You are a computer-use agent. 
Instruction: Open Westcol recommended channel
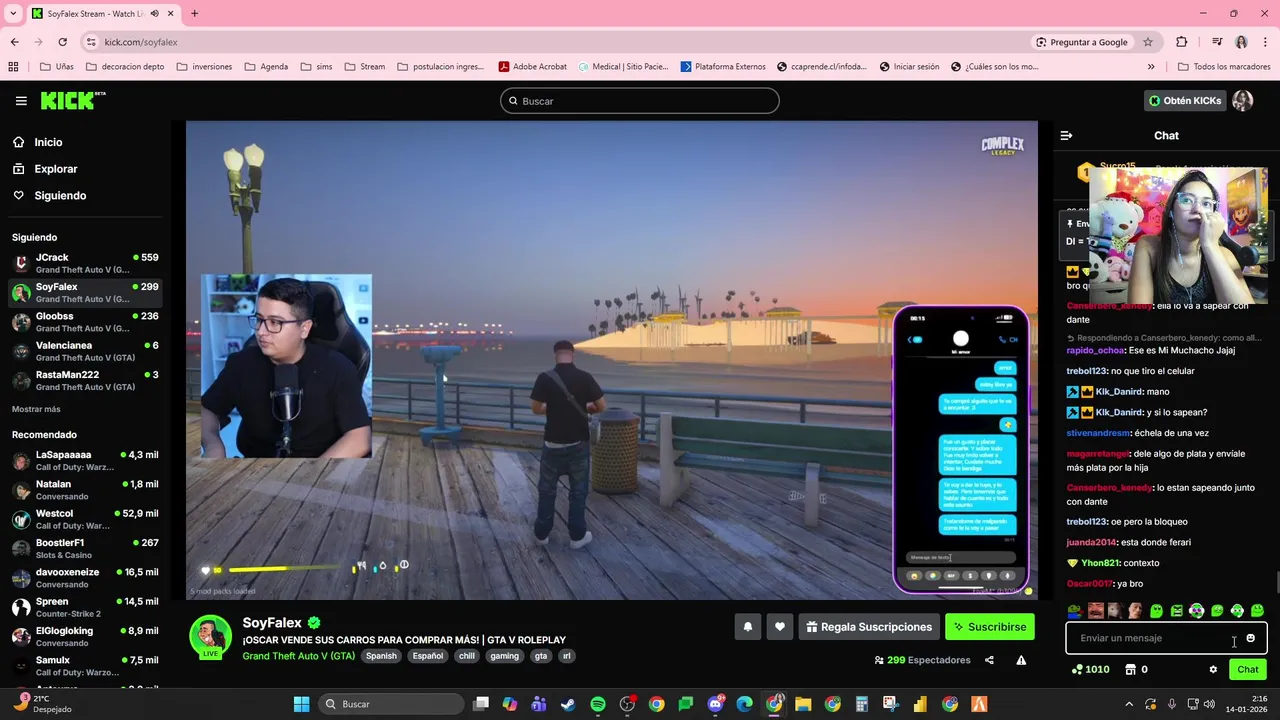click(x=85, y=519)
